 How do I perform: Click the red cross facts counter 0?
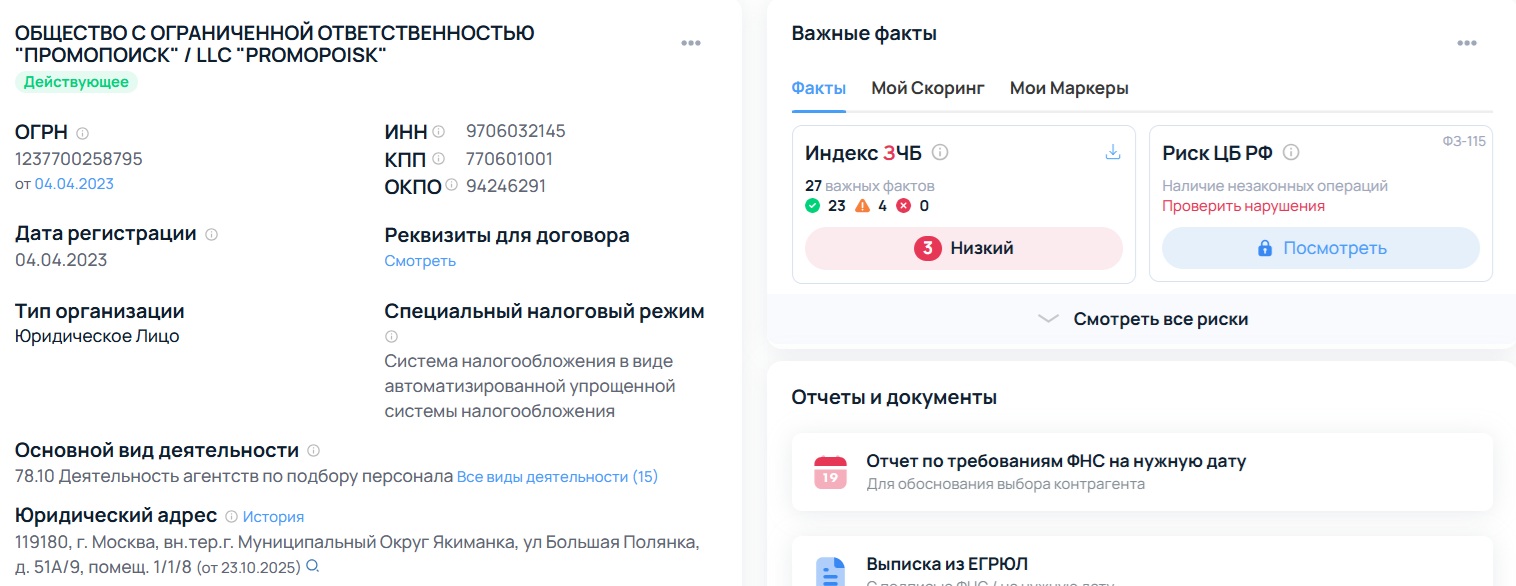point(913,206)
